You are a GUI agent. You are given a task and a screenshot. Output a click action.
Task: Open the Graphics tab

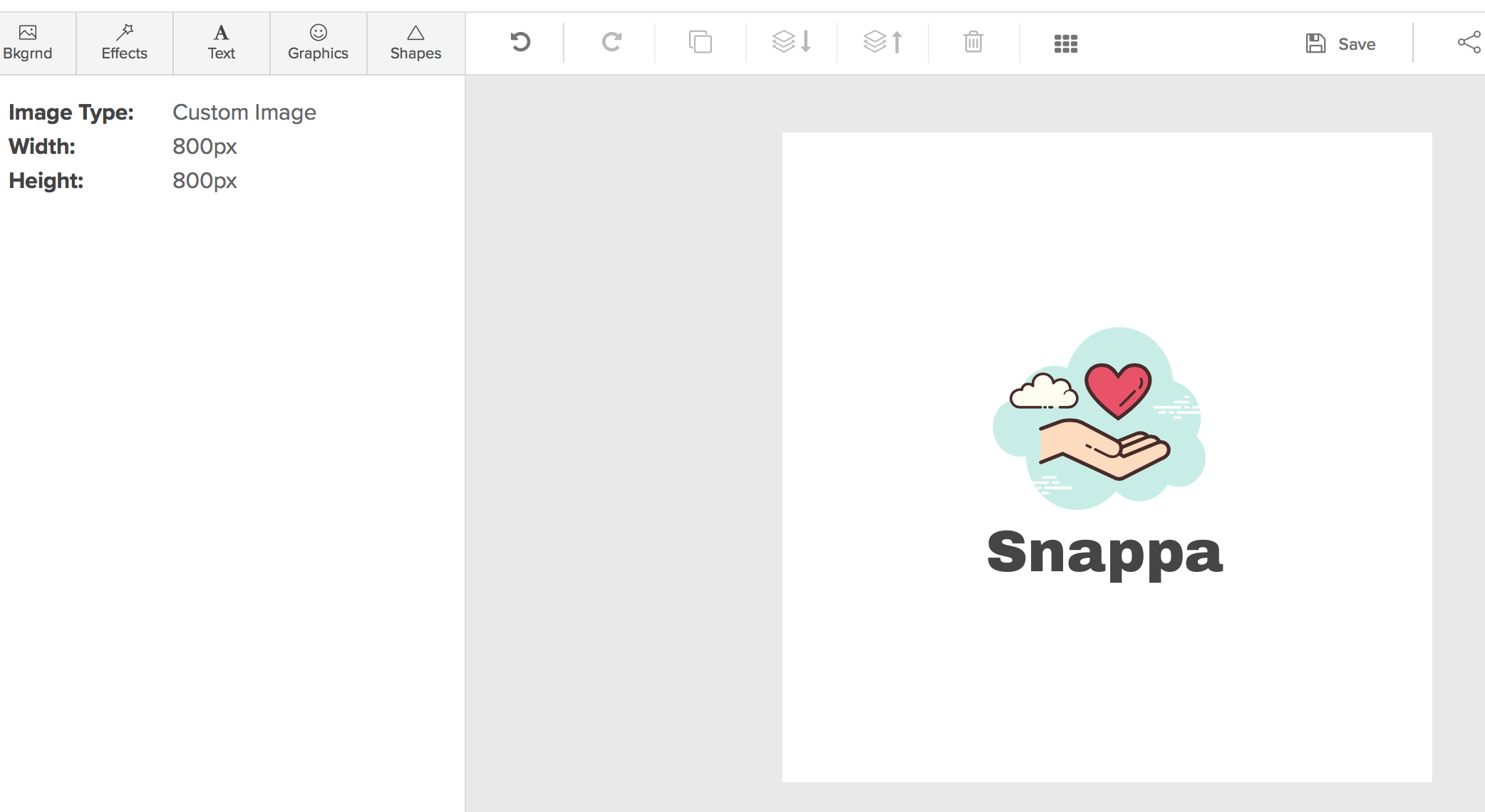click(319, 43)
